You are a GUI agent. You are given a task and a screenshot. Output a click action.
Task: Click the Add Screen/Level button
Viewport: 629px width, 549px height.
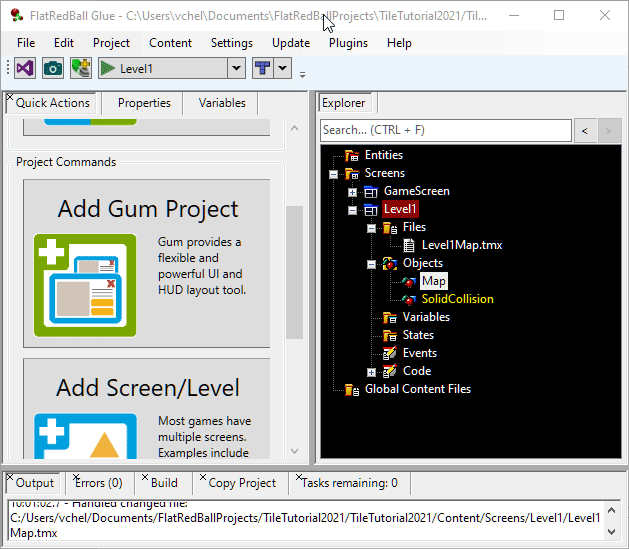click(x=147, y=411)
